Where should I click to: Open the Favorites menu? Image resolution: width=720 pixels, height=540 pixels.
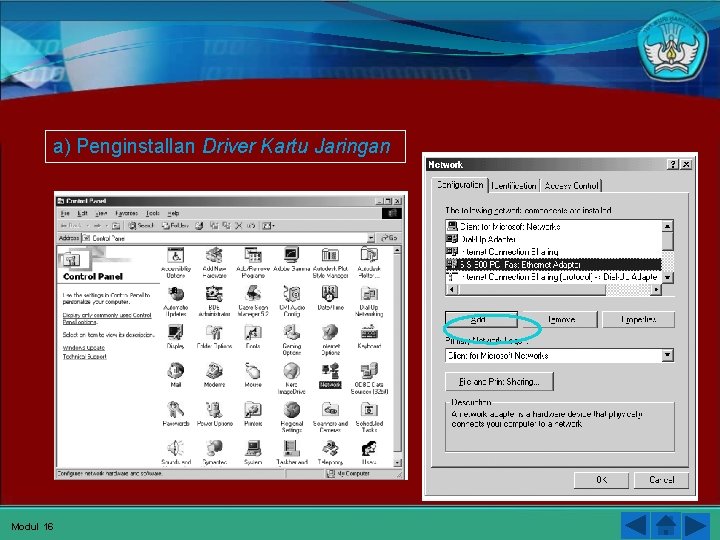(x=126, y=213)
